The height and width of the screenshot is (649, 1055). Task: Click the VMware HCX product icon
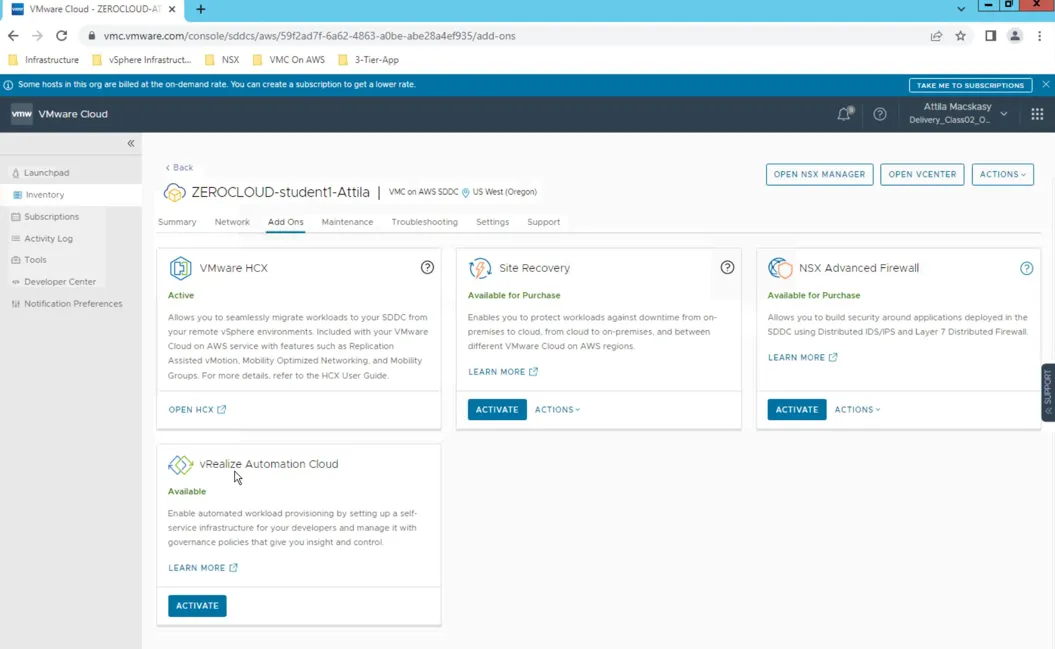180,268
